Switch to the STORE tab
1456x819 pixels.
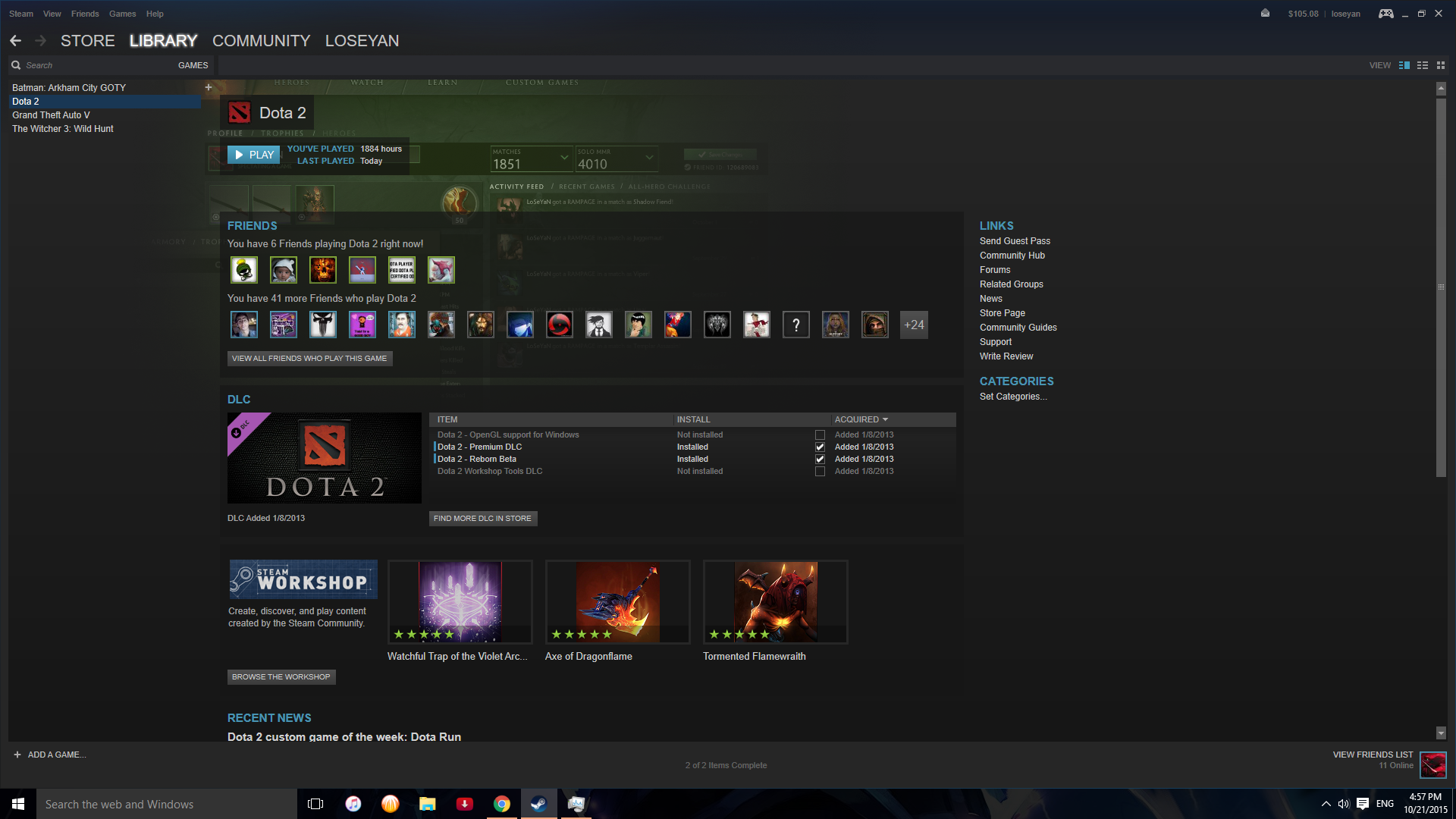[x=88, y=41]
